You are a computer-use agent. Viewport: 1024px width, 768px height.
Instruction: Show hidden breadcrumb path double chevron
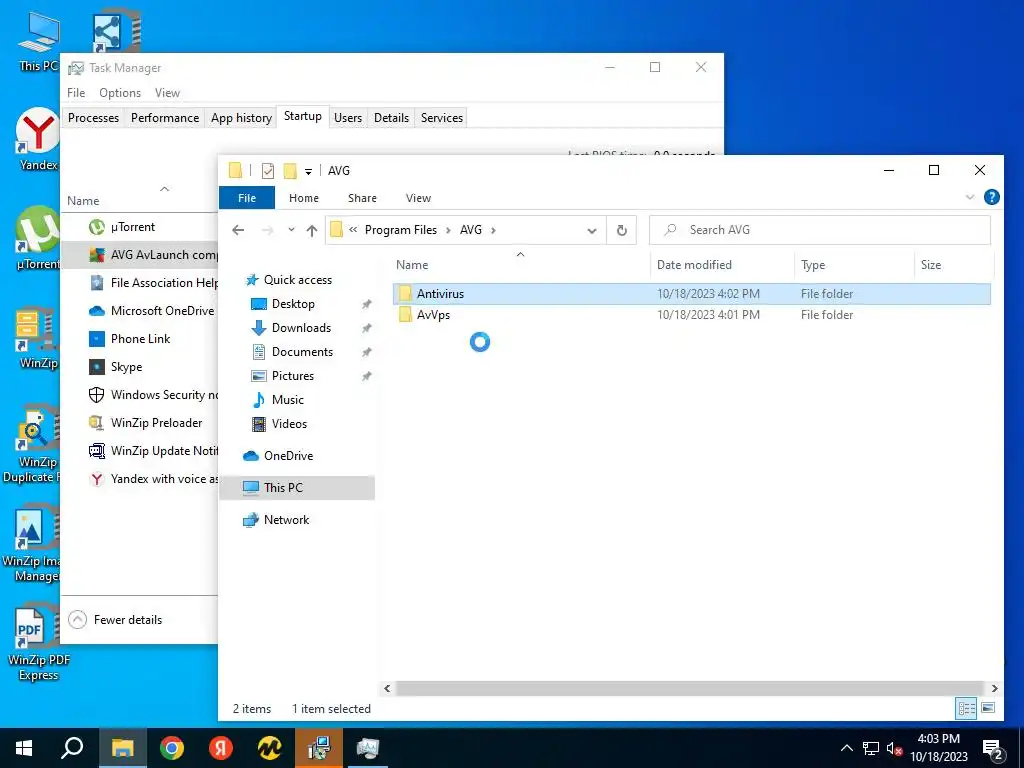point(353,230)
